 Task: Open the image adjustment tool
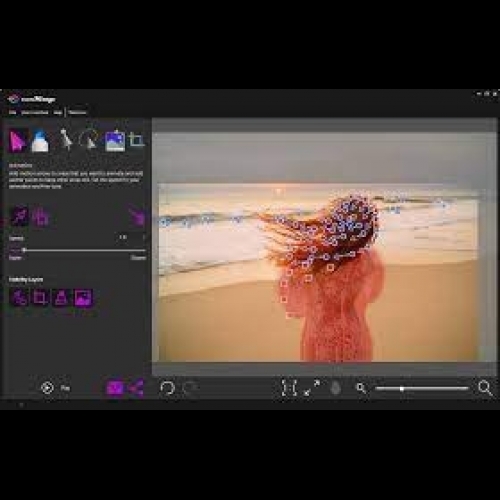[x=115, y=141]
